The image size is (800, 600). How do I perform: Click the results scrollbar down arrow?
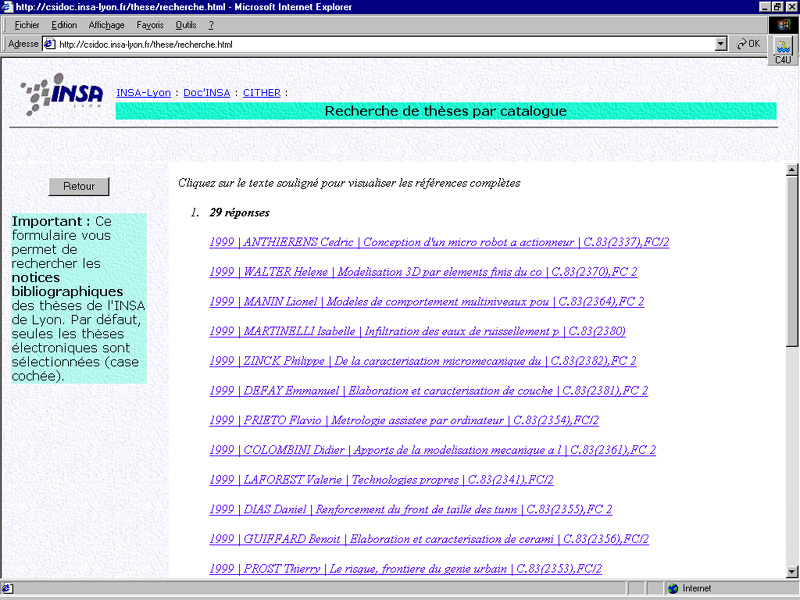tap(792, 571)
